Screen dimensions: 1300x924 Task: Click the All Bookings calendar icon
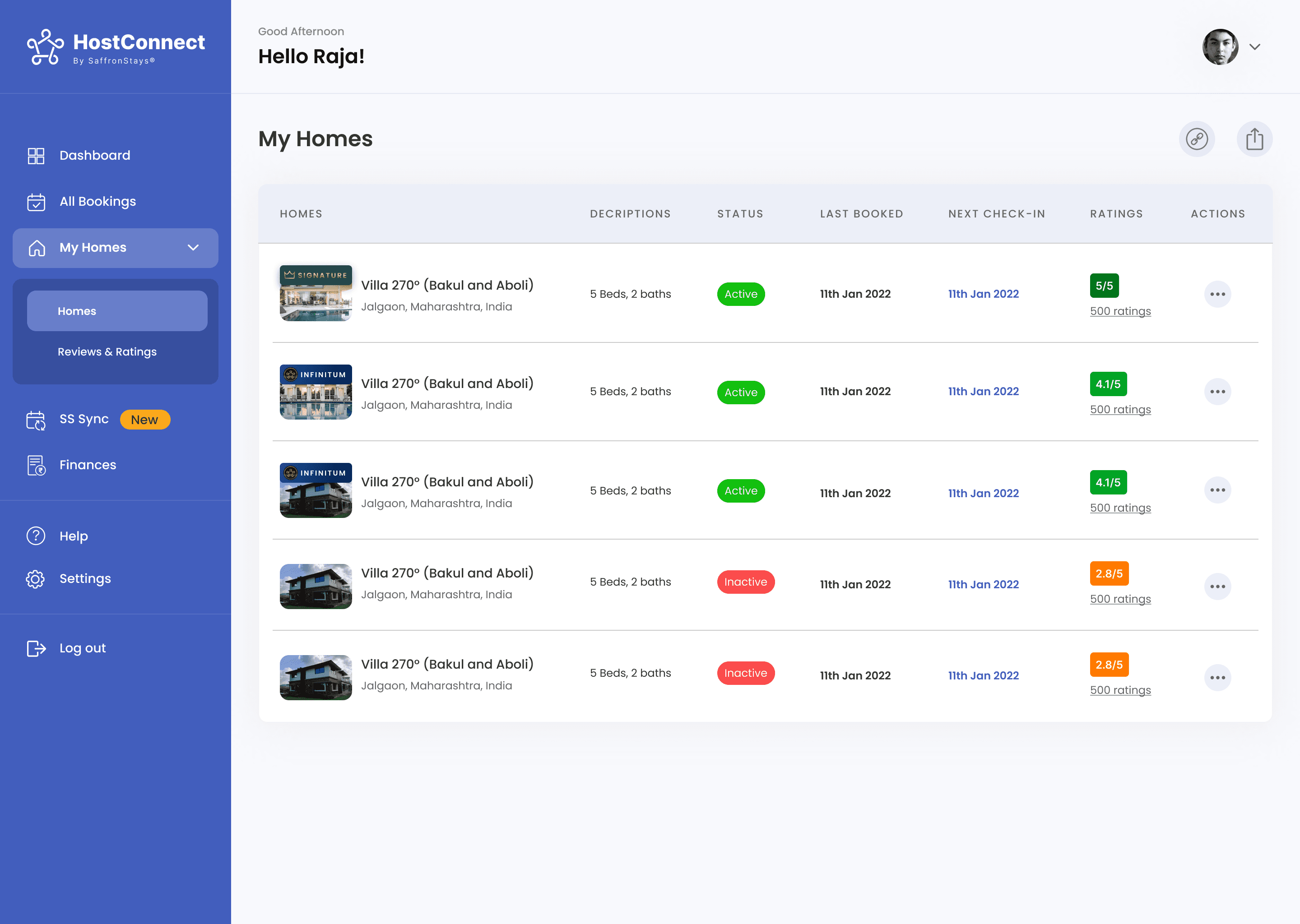36,202
